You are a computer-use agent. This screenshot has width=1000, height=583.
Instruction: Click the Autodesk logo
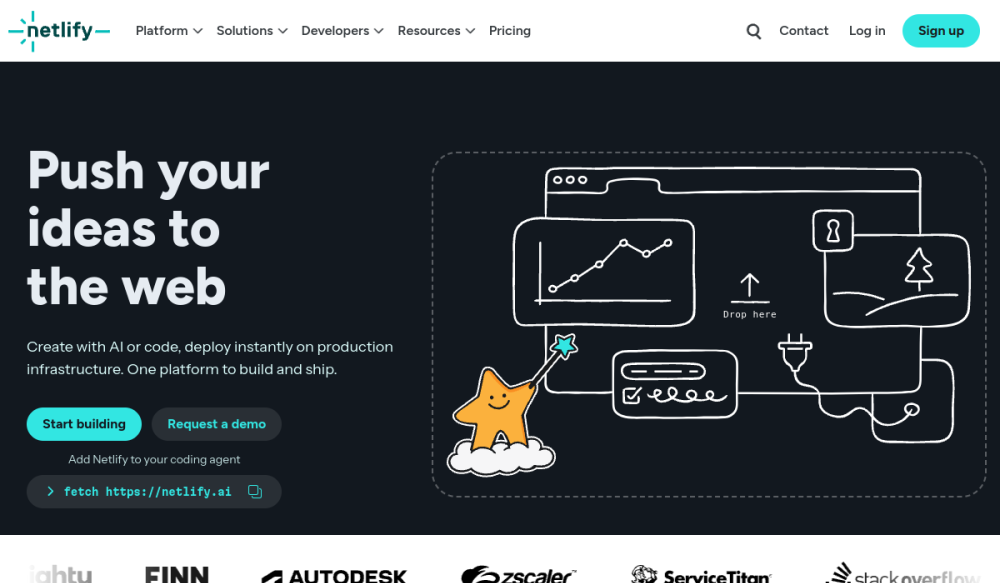point(334,575)
